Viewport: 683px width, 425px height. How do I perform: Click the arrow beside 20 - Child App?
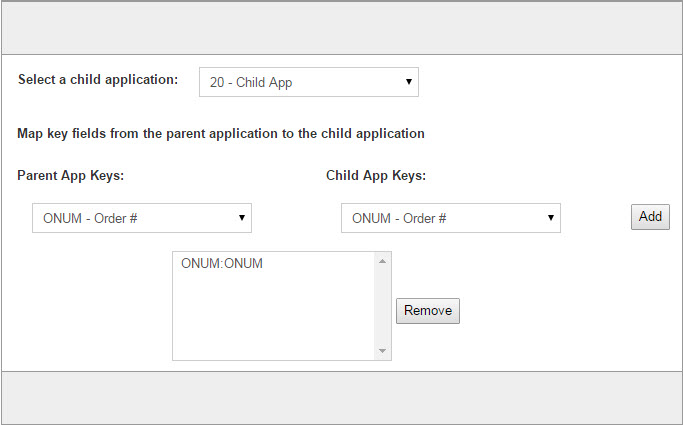click(409, 81)
